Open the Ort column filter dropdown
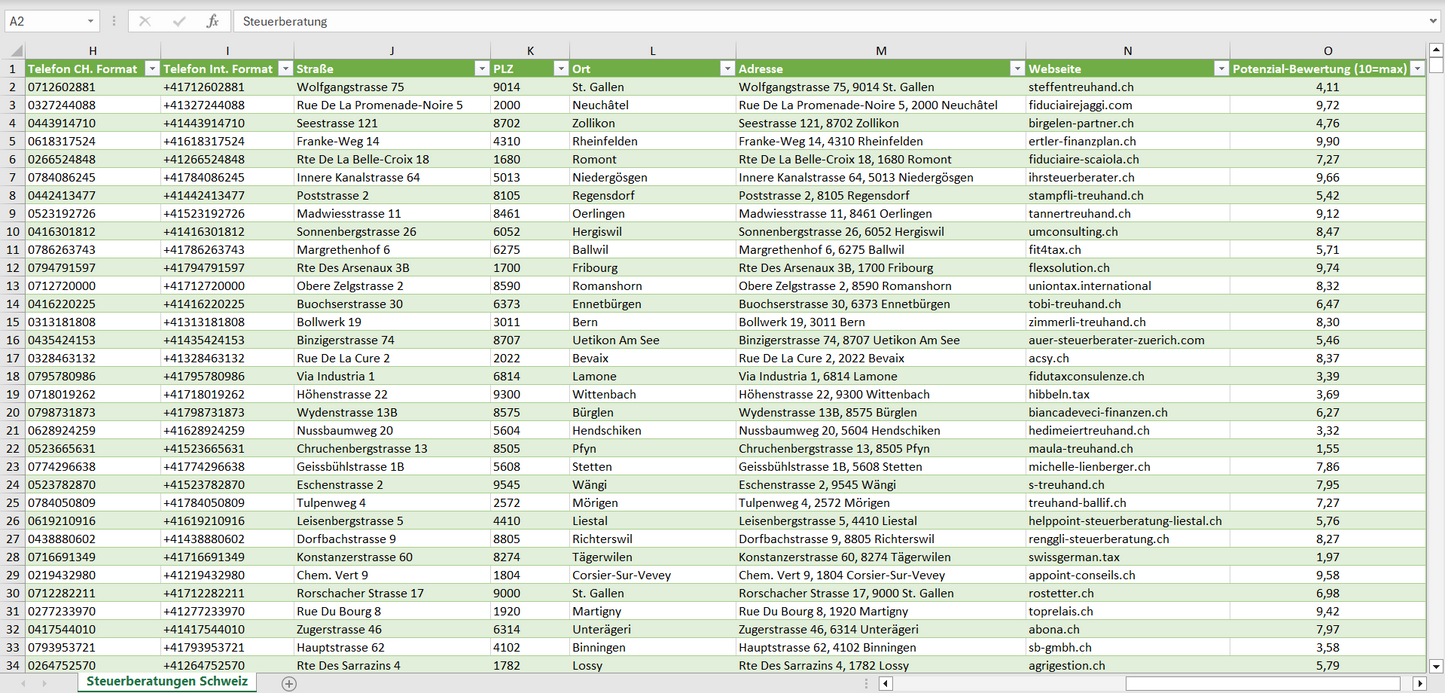The image size is (1445, 693). click(x=725, y=69)
